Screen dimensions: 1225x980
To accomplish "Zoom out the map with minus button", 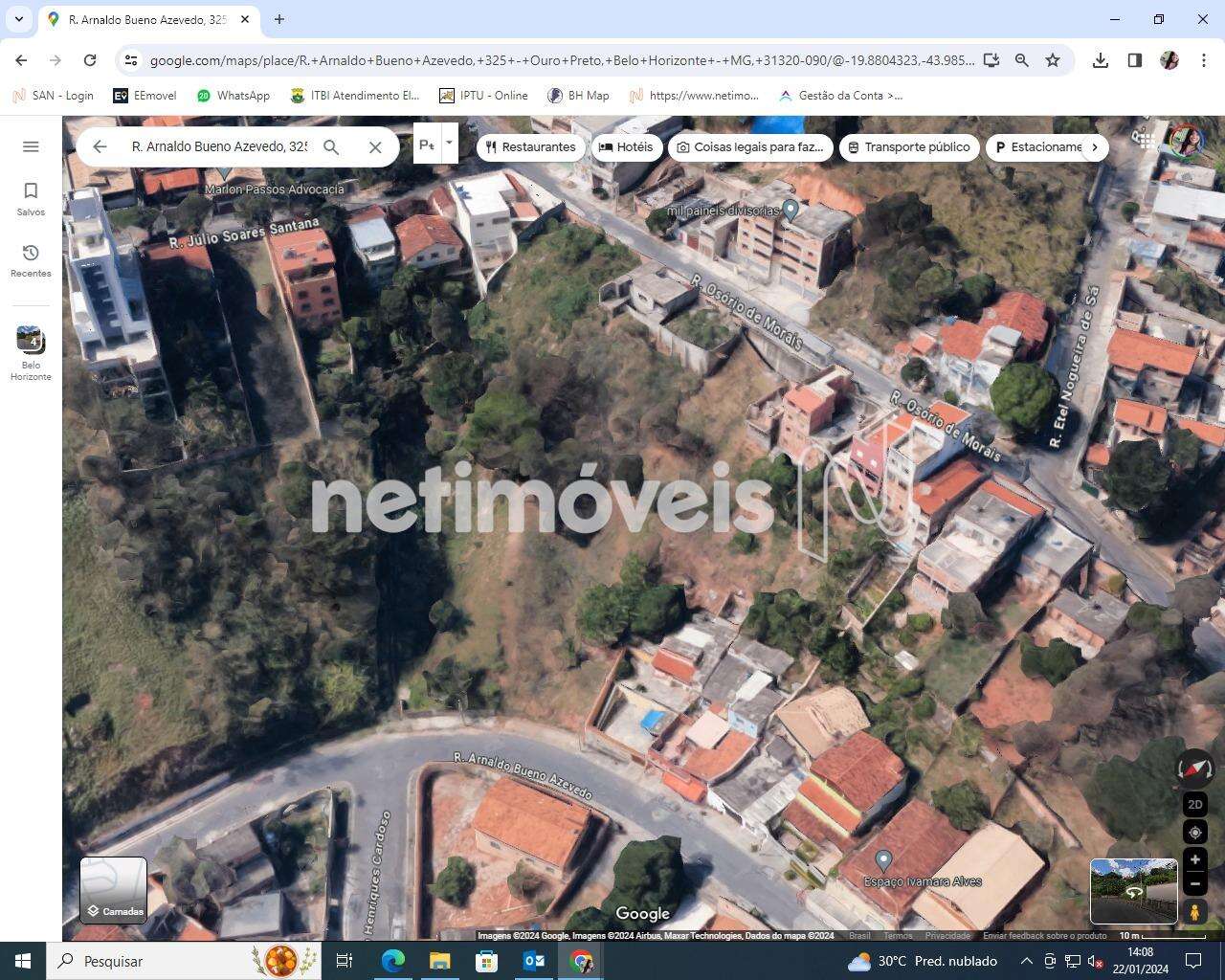I will coord(1194,882).
